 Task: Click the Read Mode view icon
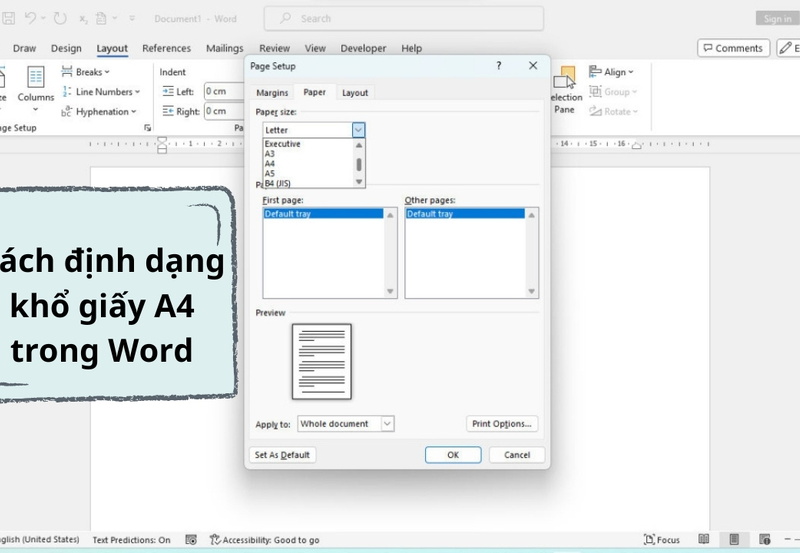pos(704,539)
